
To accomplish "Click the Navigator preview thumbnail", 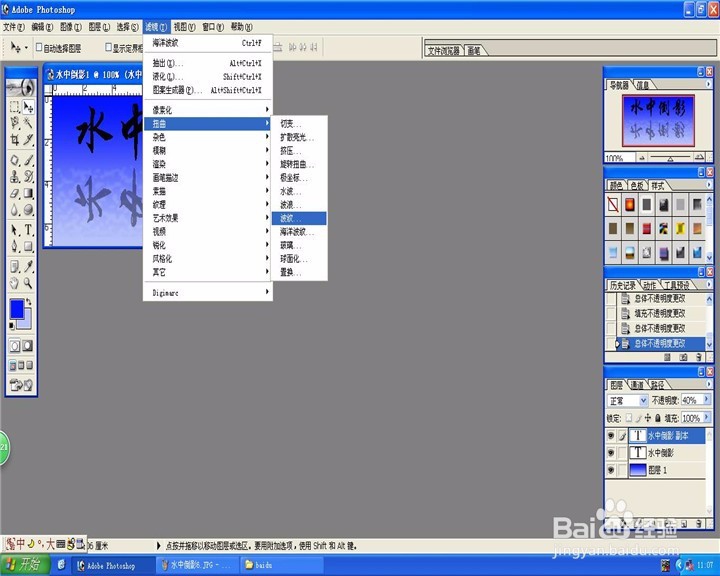I will tap(658, 120).
